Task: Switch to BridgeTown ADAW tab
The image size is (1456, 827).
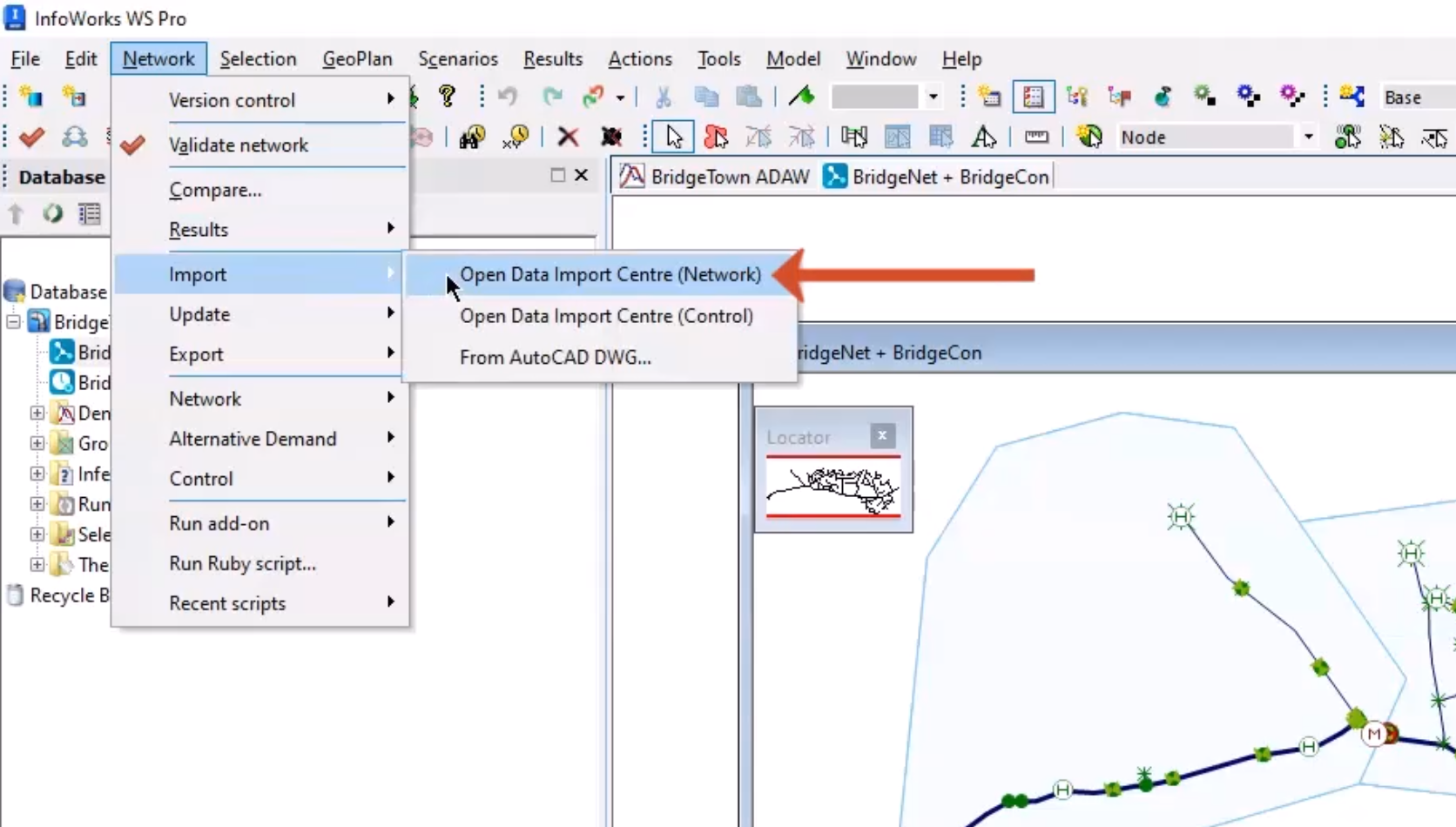Action: pos(715,177)
